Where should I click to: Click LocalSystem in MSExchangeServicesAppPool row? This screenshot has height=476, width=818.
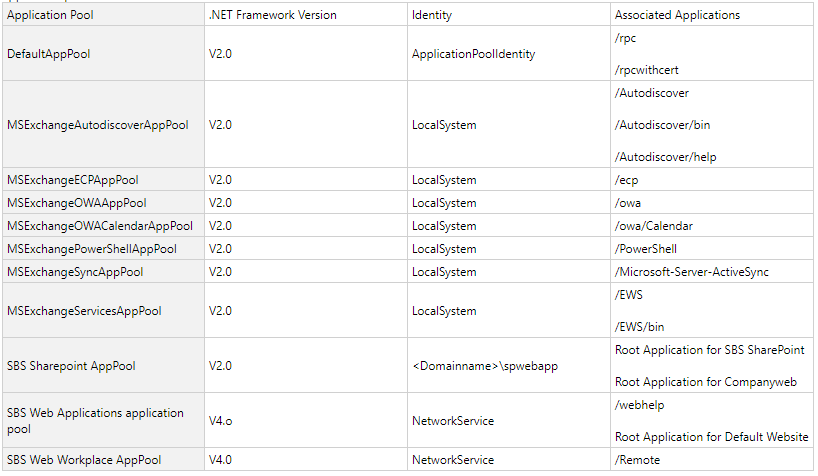tap(444, 311)
